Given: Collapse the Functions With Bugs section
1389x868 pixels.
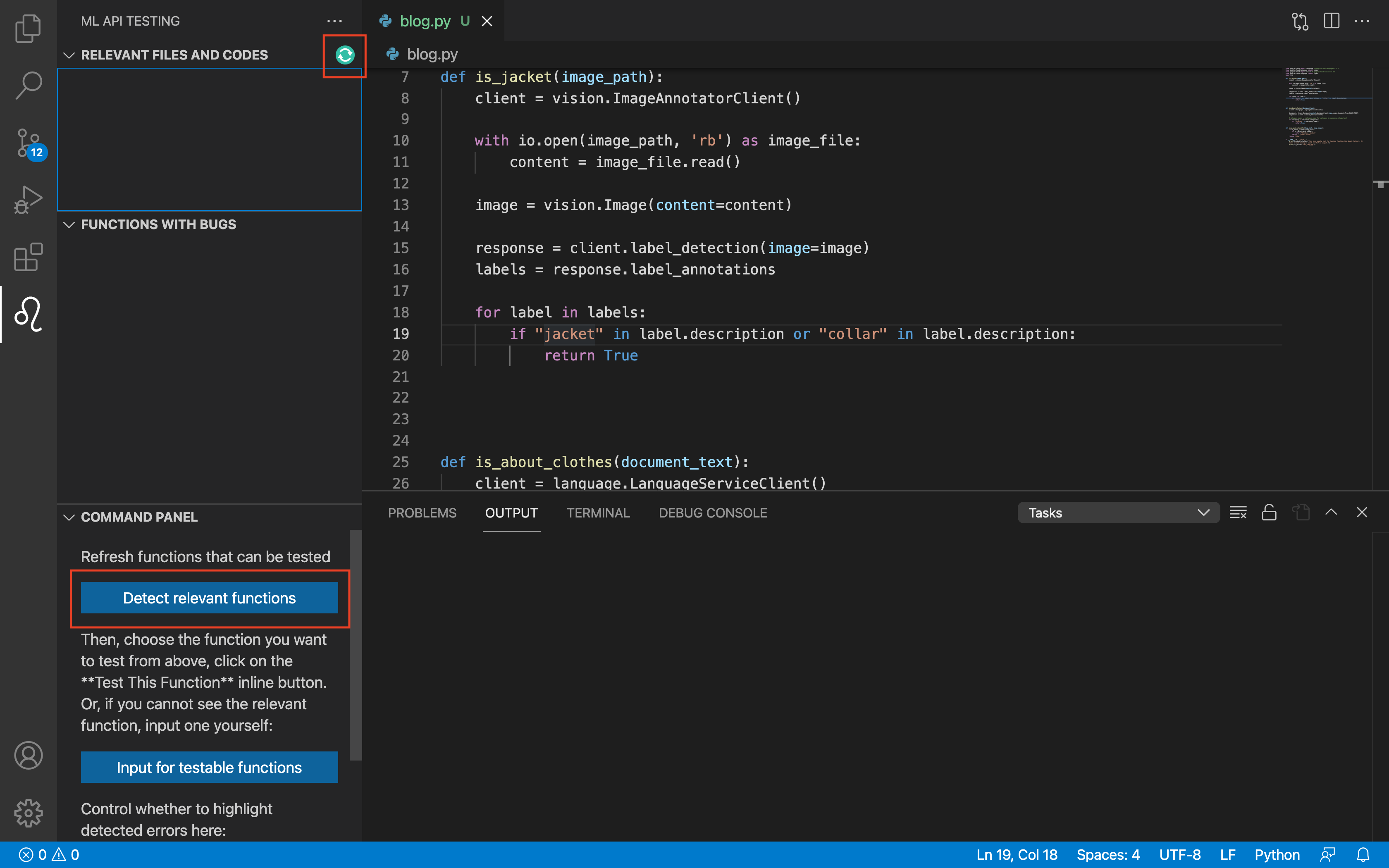Looking at the screenshot, I should pos(69,224).
